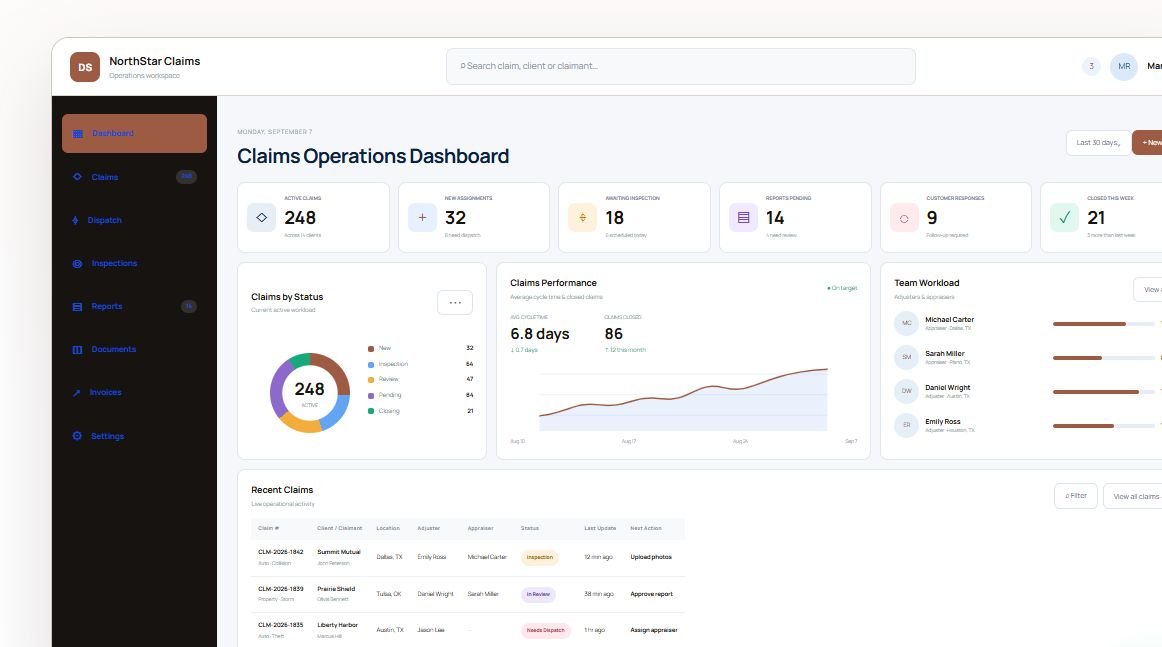
Task: Open Claims by Status more options menu
Action: (x=455, y=302)
